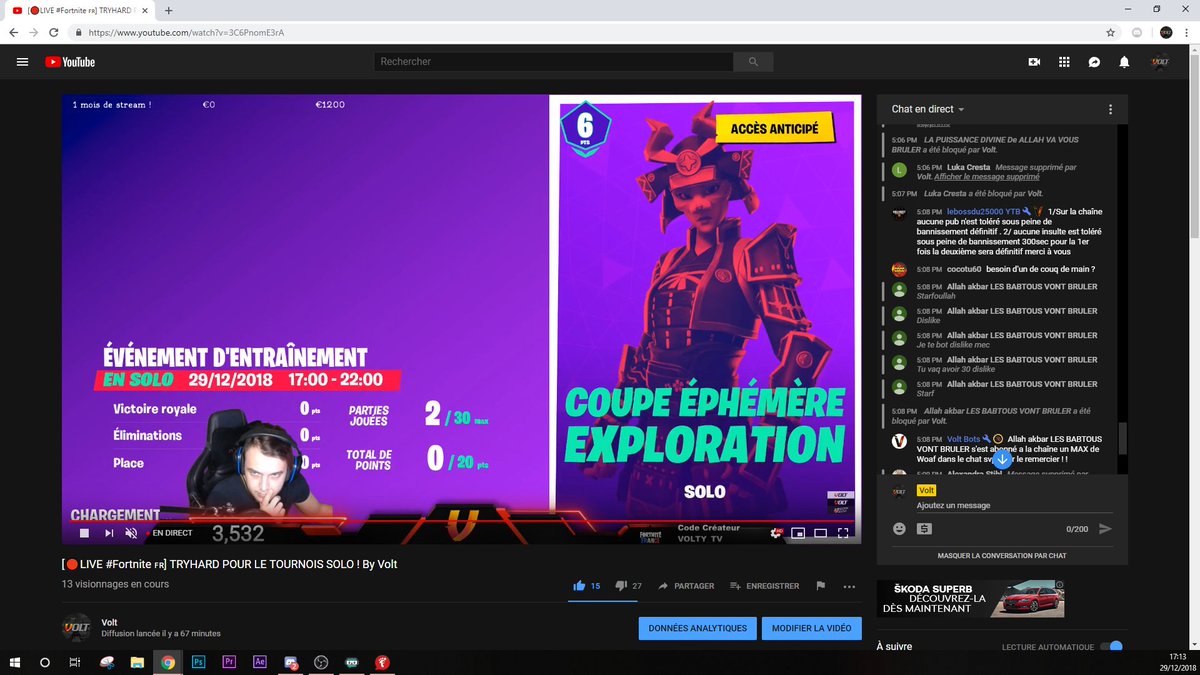This screenshot has width=1200, height=675.
Task: Open Volt channel avatar below video
Action: (77, 628)
